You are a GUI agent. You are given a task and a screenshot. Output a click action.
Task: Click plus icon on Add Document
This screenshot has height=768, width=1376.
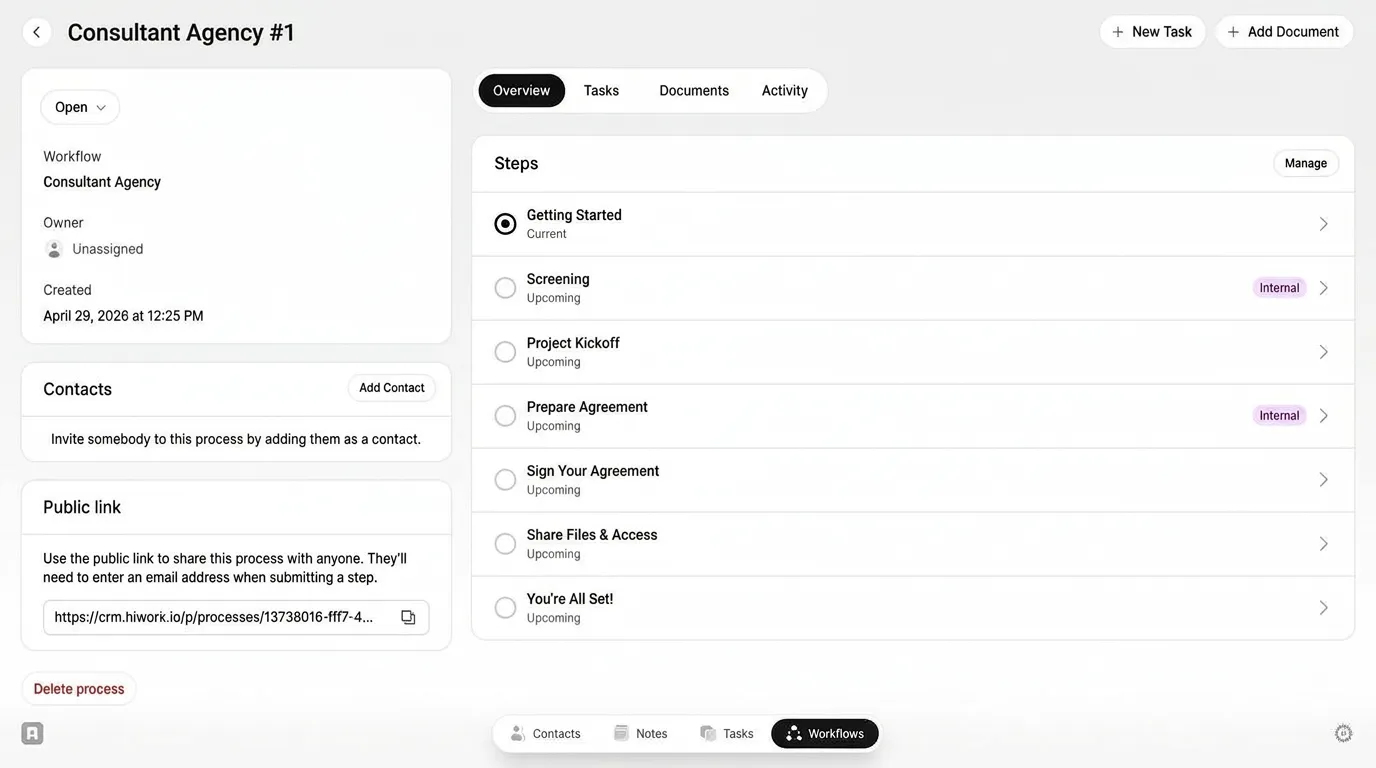[1233, 32]
